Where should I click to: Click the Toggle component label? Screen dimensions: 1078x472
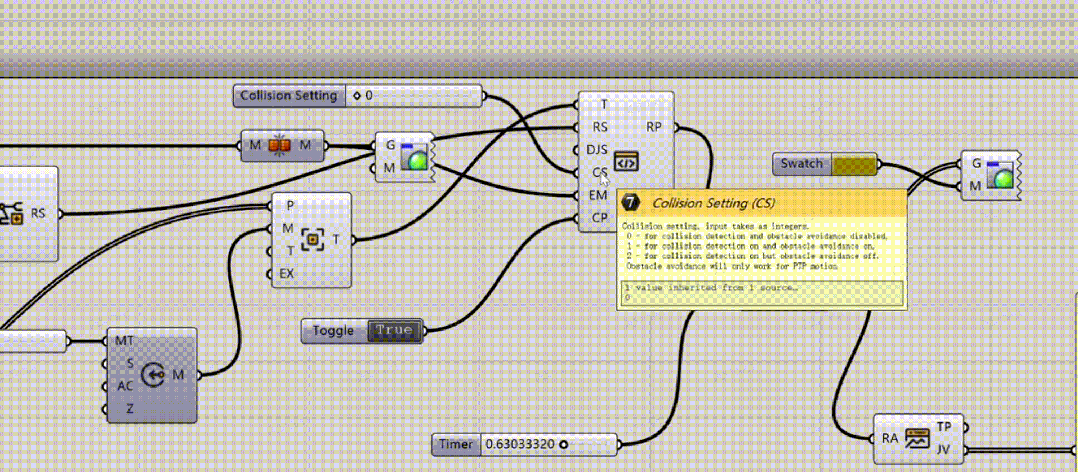[333, 330]
